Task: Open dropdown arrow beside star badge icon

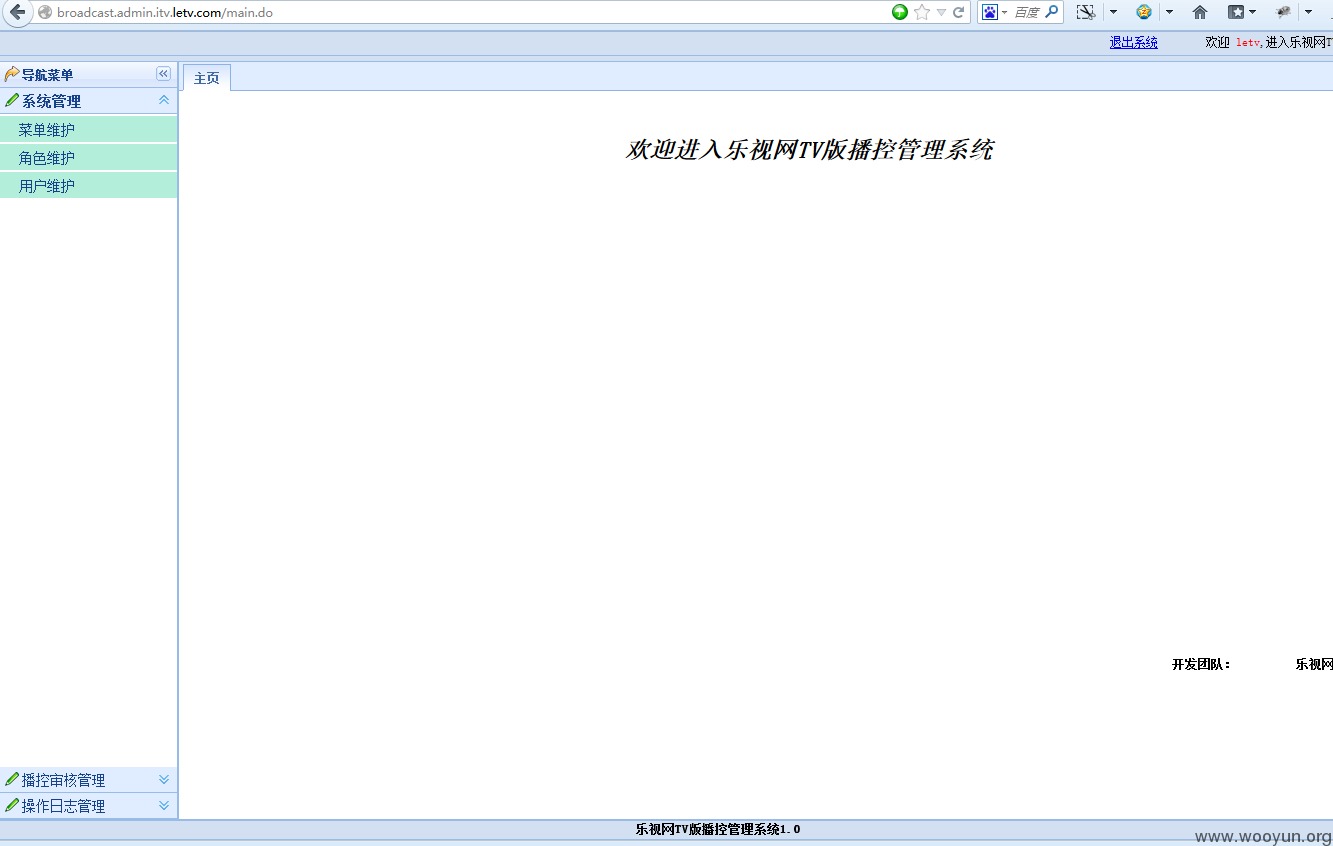Action: (1169, 12)
